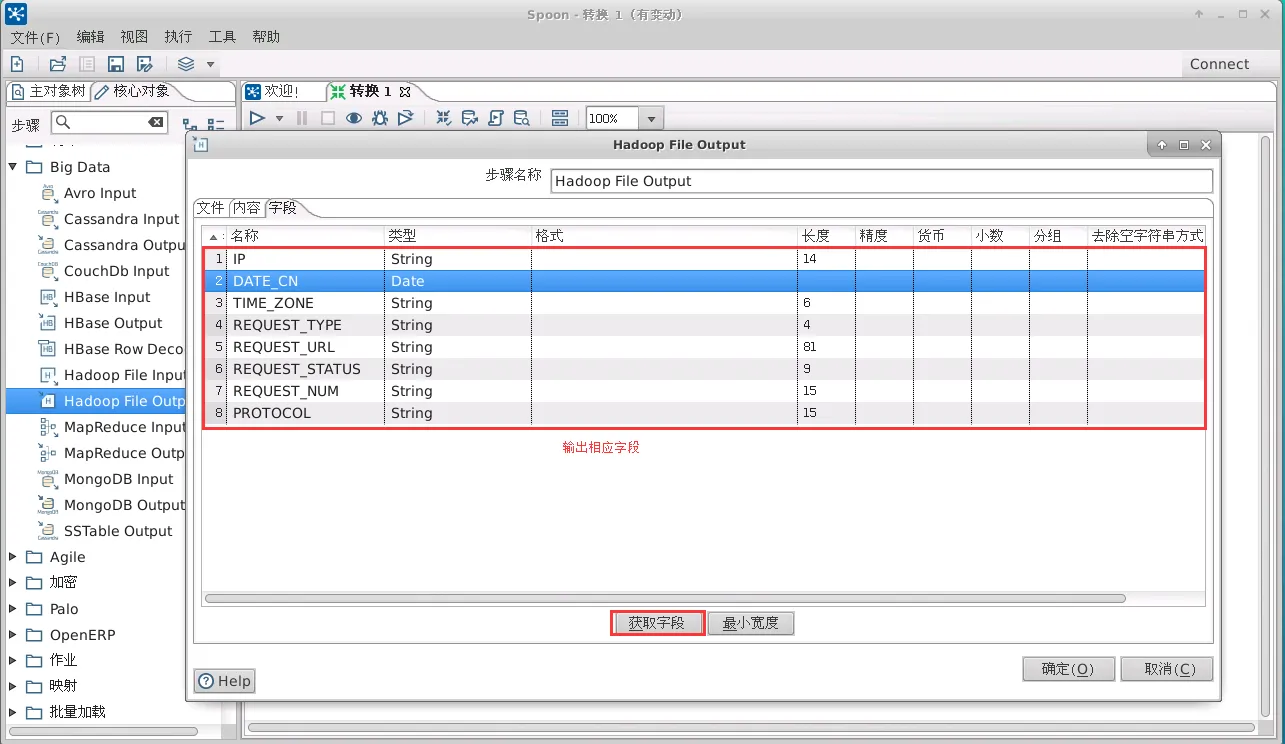Open the 工具 menu
Screen dimensions: 1285x744
[222, 37]
